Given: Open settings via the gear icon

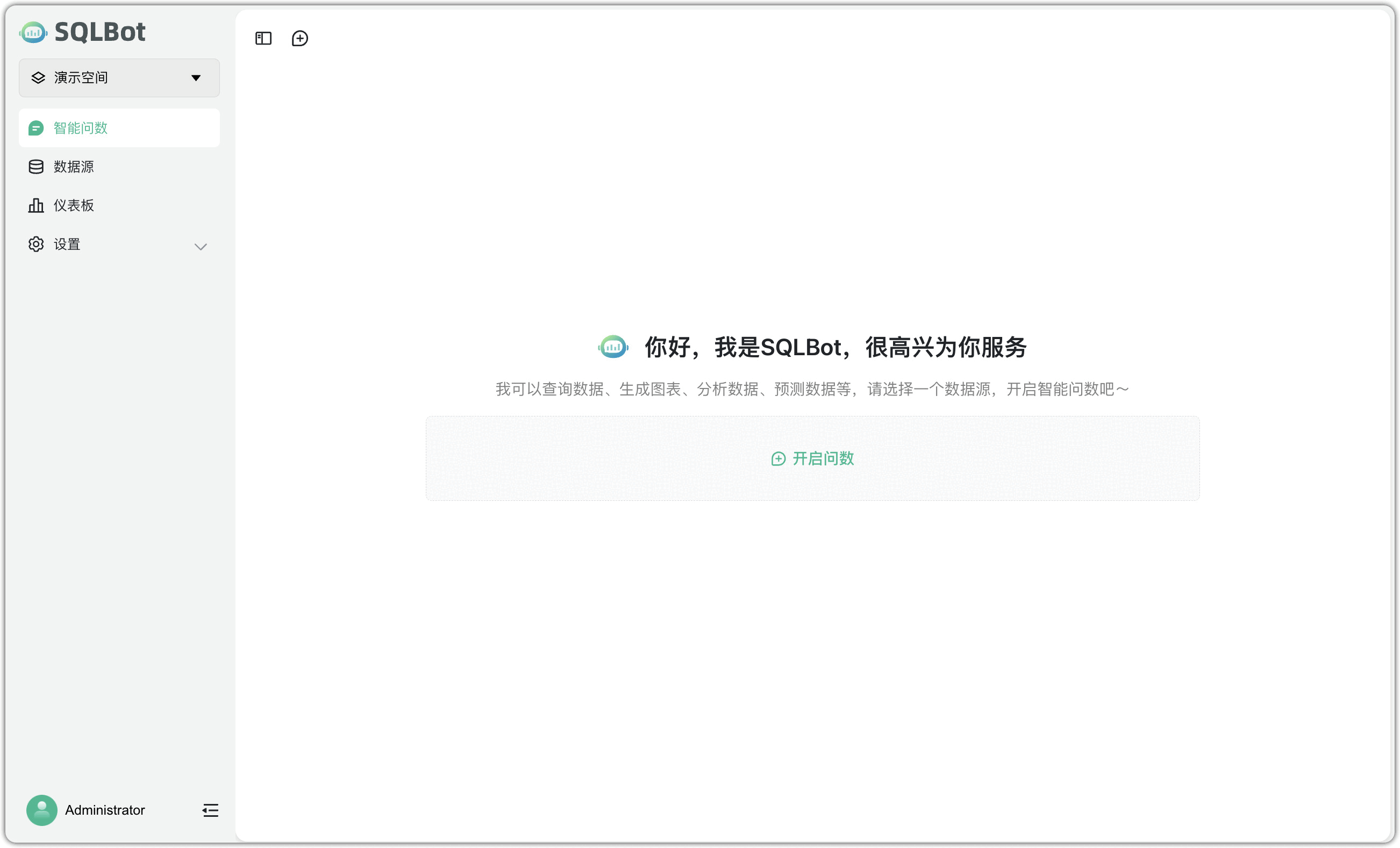Looking at the screenshot, I should point(36,243).
